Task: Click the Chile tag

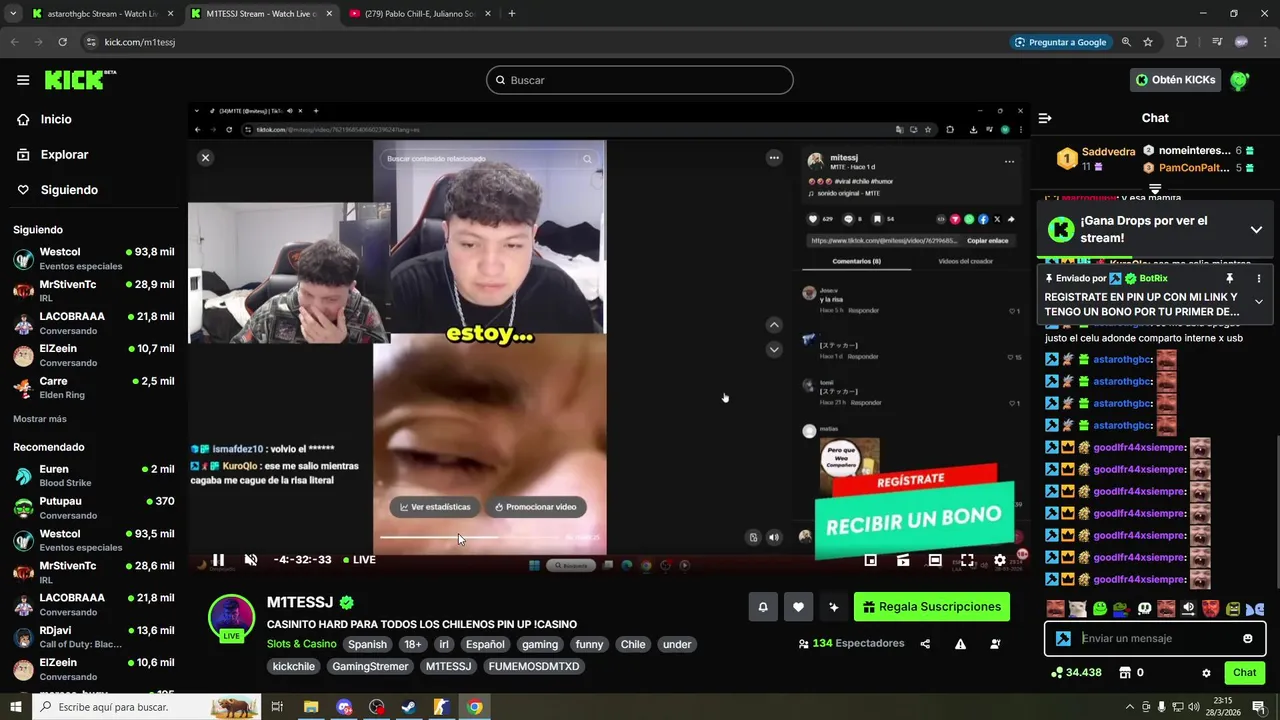Action: tap(633, 644)
